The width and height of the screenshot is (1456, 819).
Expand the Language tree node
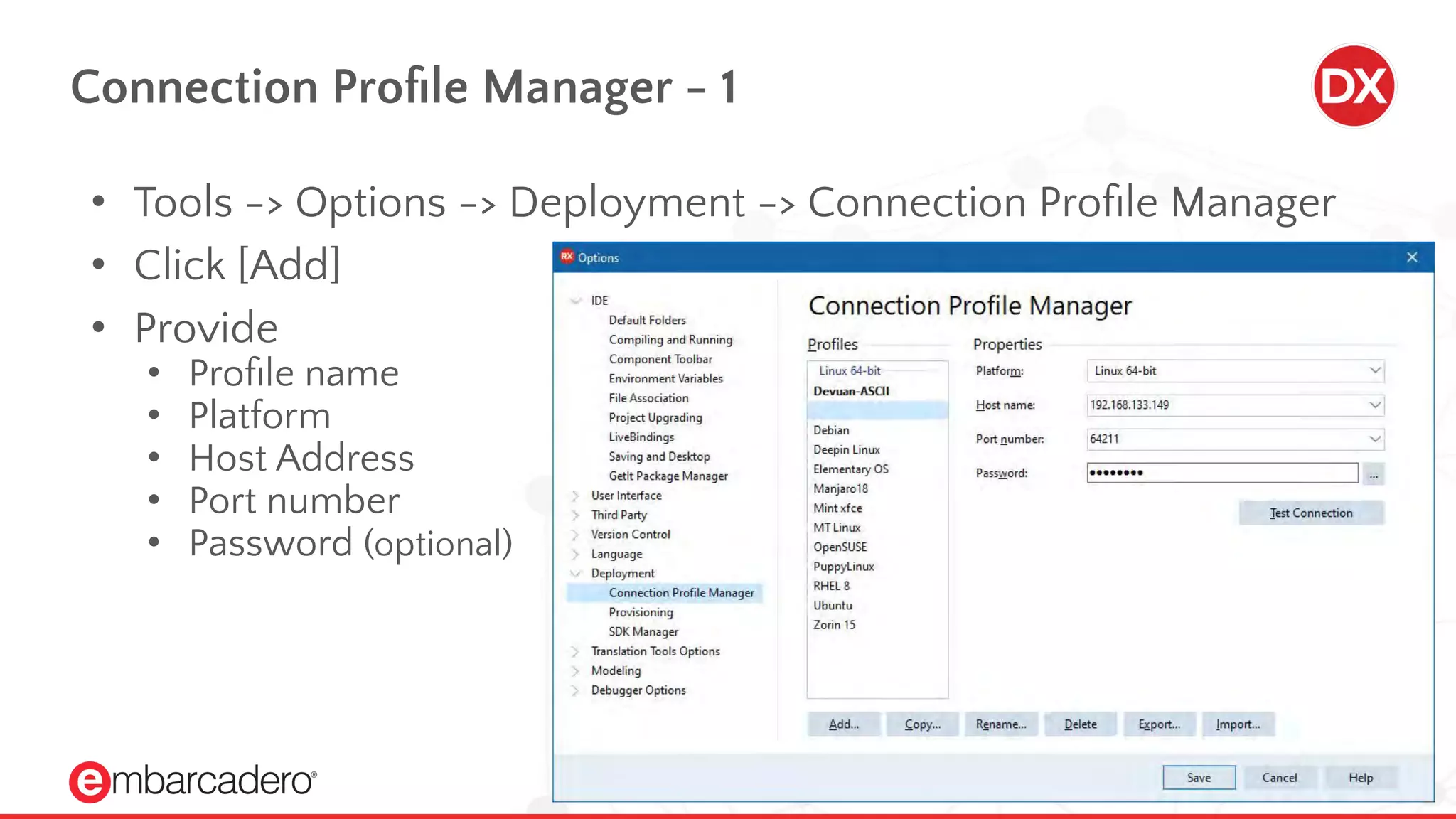576,554
